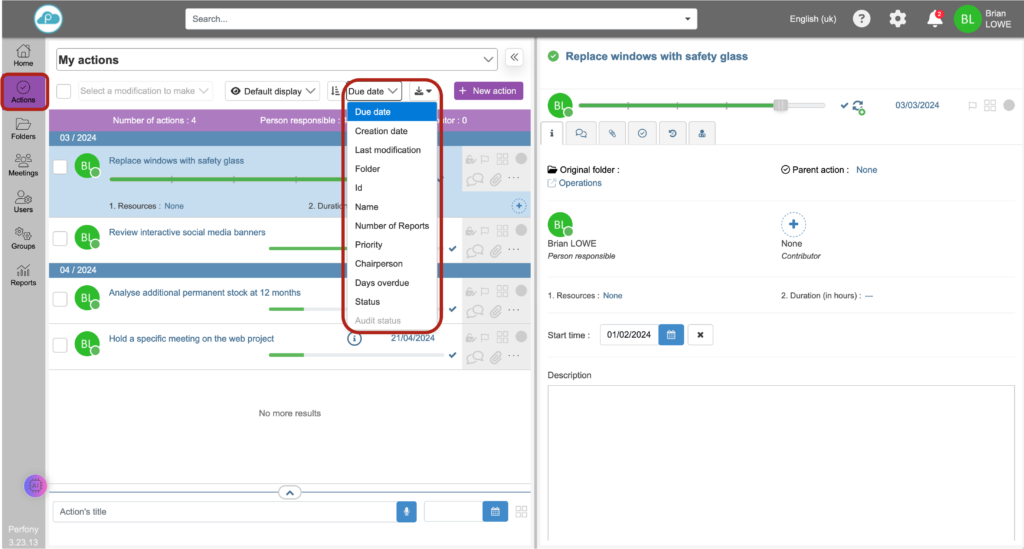Image resolution: width=1024 pixels, height=549 pixels.
Task: Open the 'Operations' original folder link
Action: click(580, 183)
